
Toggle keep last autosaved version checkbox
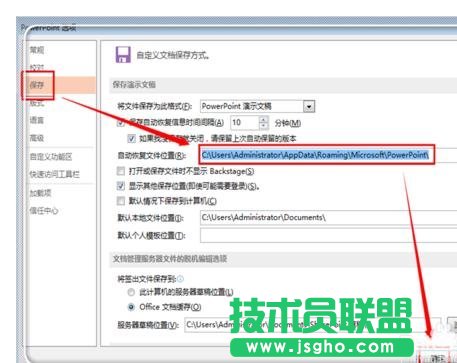click(x=132, y=138)
